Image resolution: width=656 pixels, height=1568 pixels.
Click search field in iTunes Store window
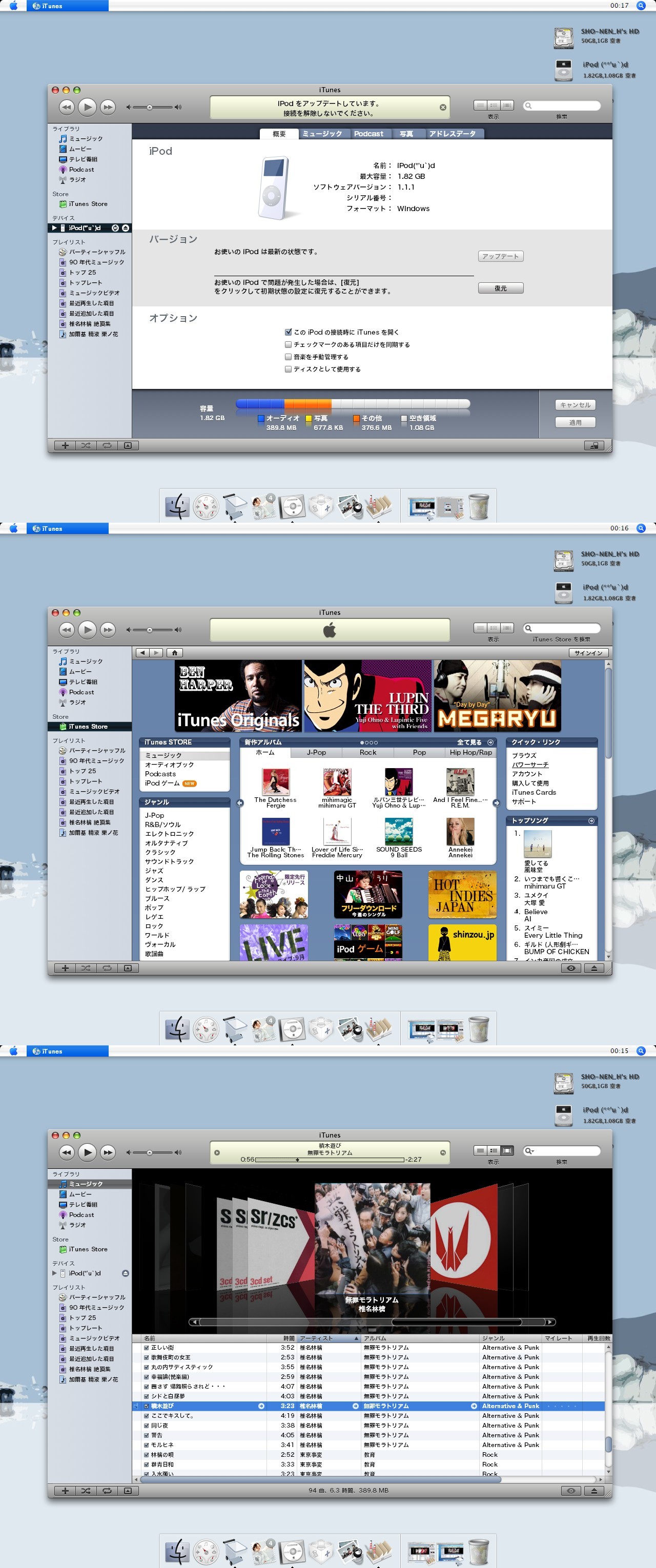tap(562, 629)
